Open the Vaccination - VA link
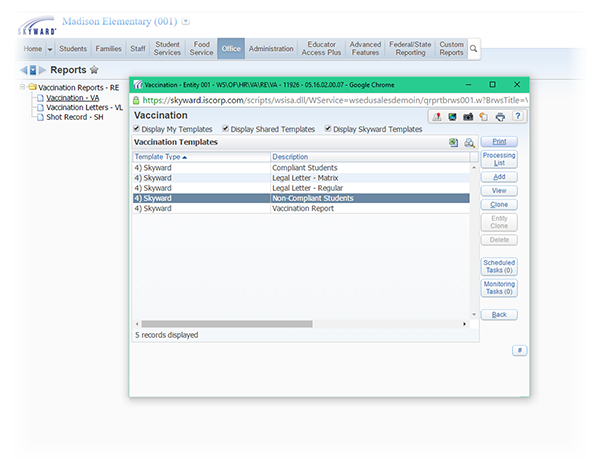600x469 pixels. (73, 98)
